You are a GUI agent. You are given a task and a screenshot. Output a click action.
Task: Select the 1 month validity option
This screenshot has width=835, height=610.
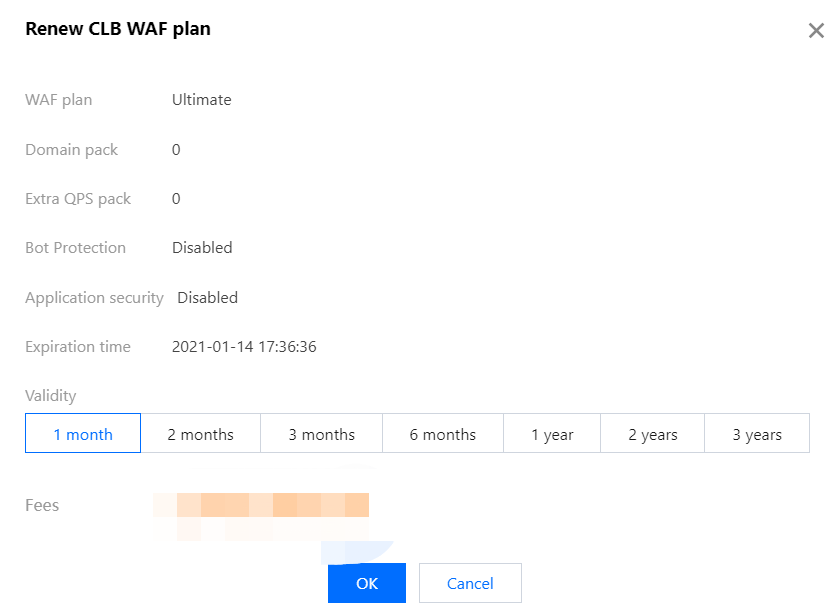click(x=83, y=434)
